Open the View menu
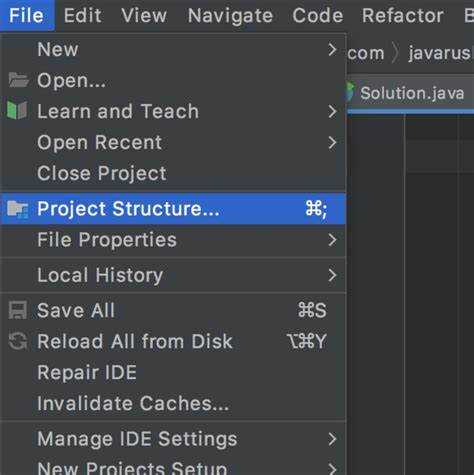Screen dimensions: 474x475 coord(144,15)
